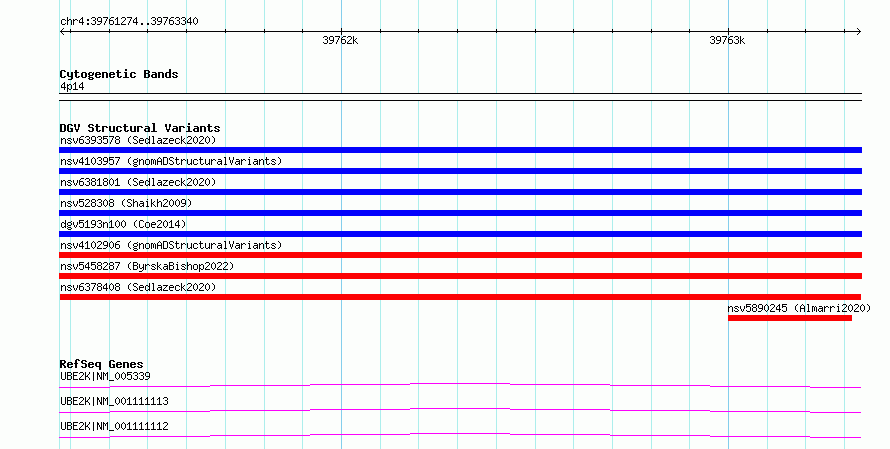Click the red bar under nsv6378408

[x=460, y=297]
